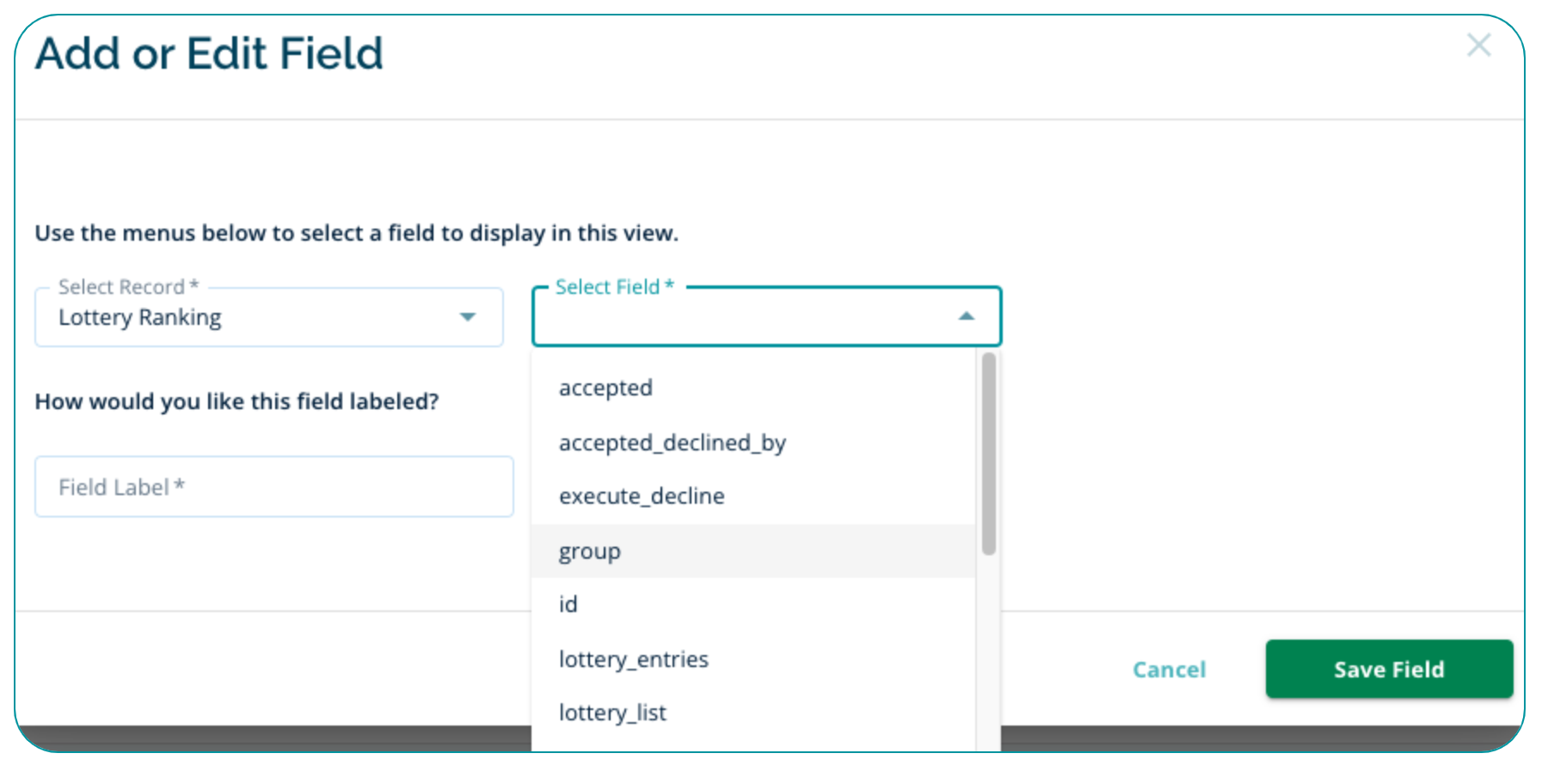The width and height of the screenshot is (1548, 784).
Task: Pick the execute_decline field option
Action: click(x=642, y=496)
